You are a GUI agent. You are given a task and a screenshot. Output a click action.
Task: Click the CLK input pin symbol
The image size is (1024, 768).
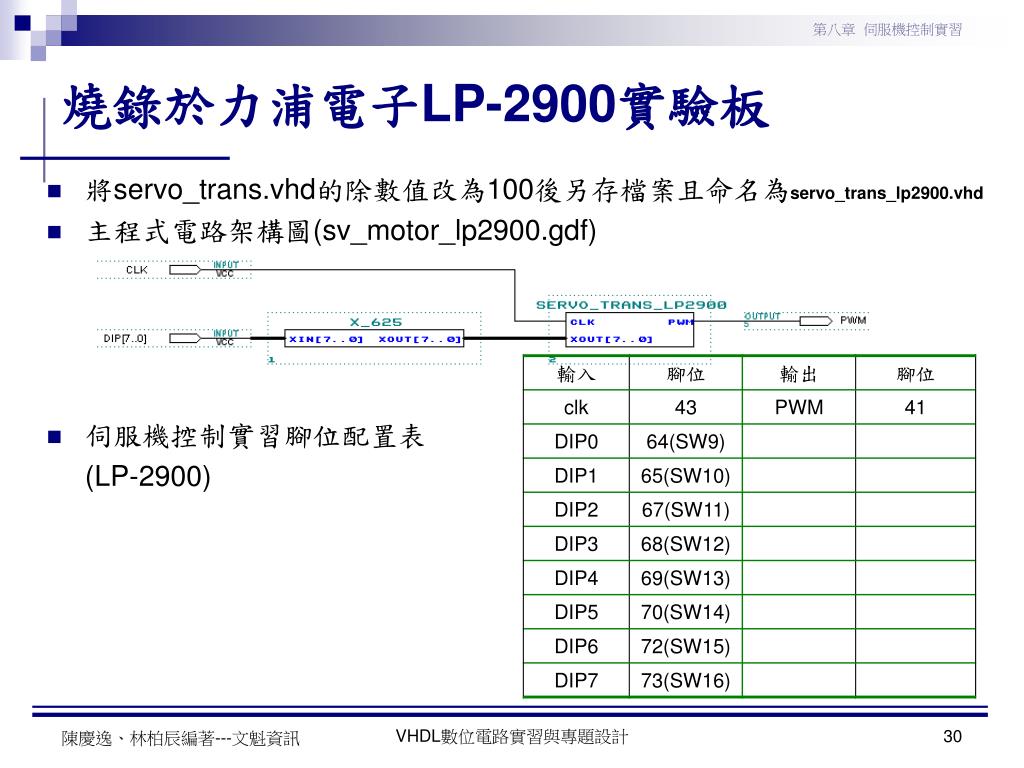click(x=185, y=270)
